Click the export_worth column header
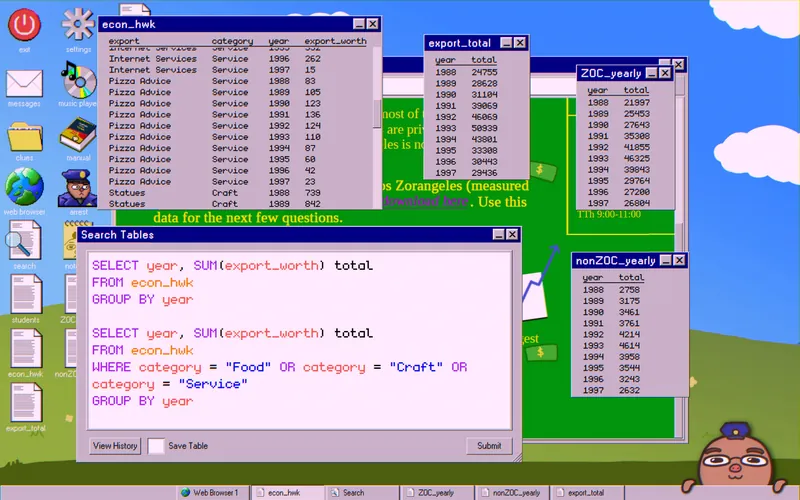 point(335,41)
